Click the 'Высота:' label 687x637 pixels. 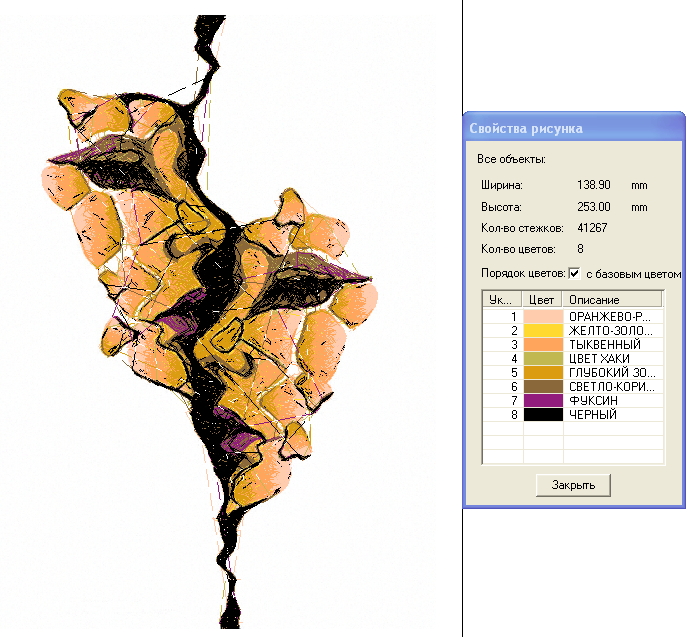pyautogui.click(x=501, y=206)
